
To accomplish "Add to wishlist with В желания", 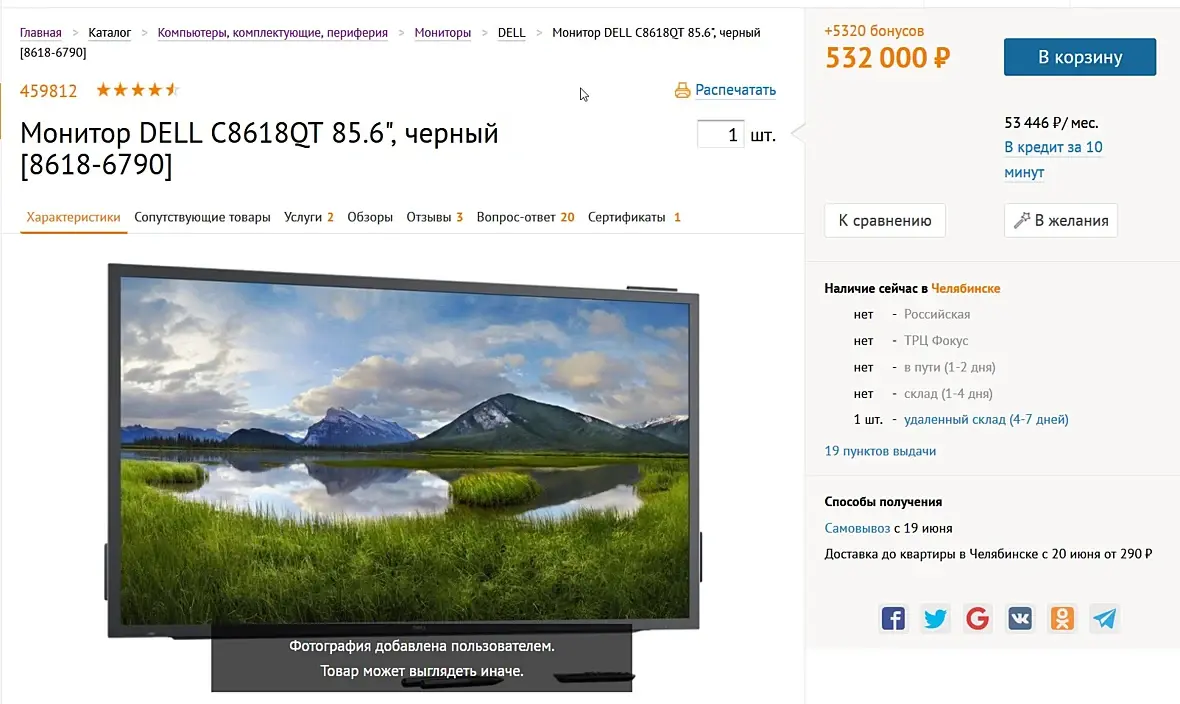I will [1061, 221].
